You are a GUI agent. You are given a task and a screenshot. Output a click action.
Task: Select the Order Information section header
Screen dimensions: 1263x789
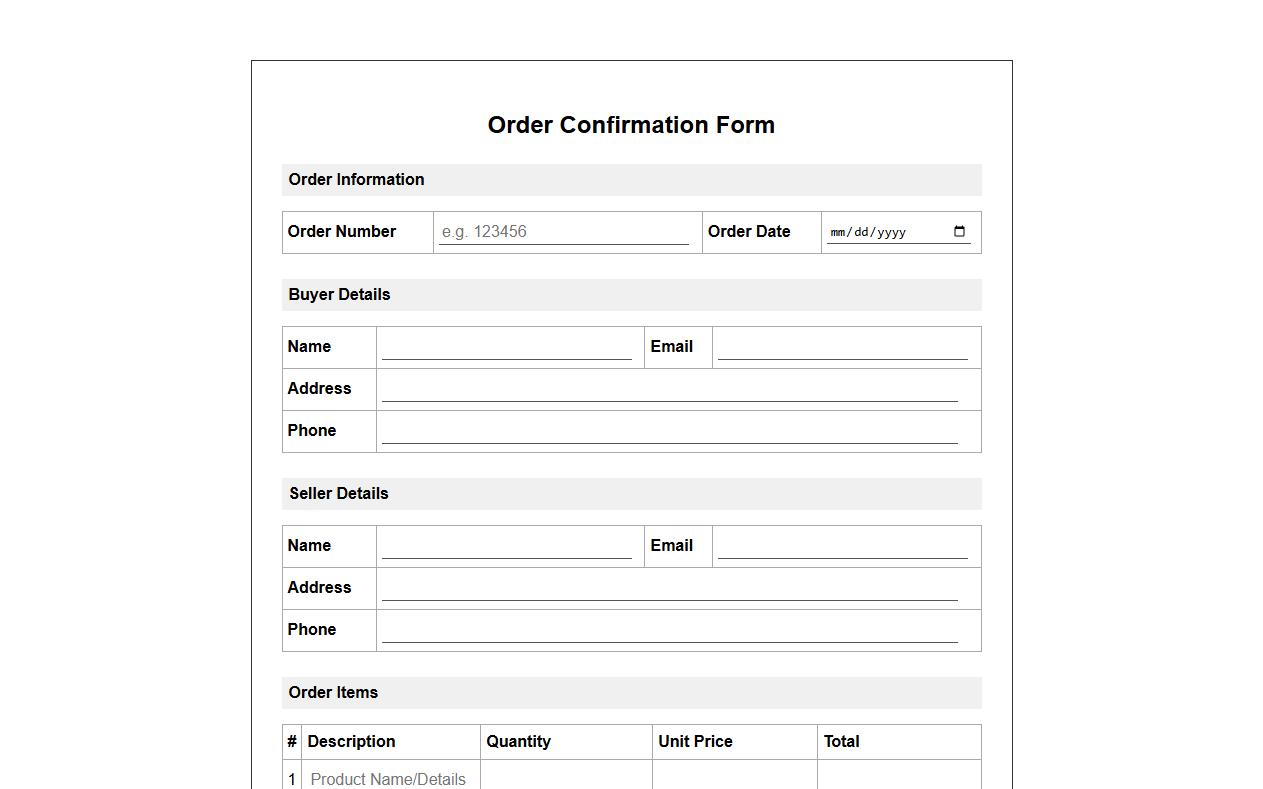point(356,179)
